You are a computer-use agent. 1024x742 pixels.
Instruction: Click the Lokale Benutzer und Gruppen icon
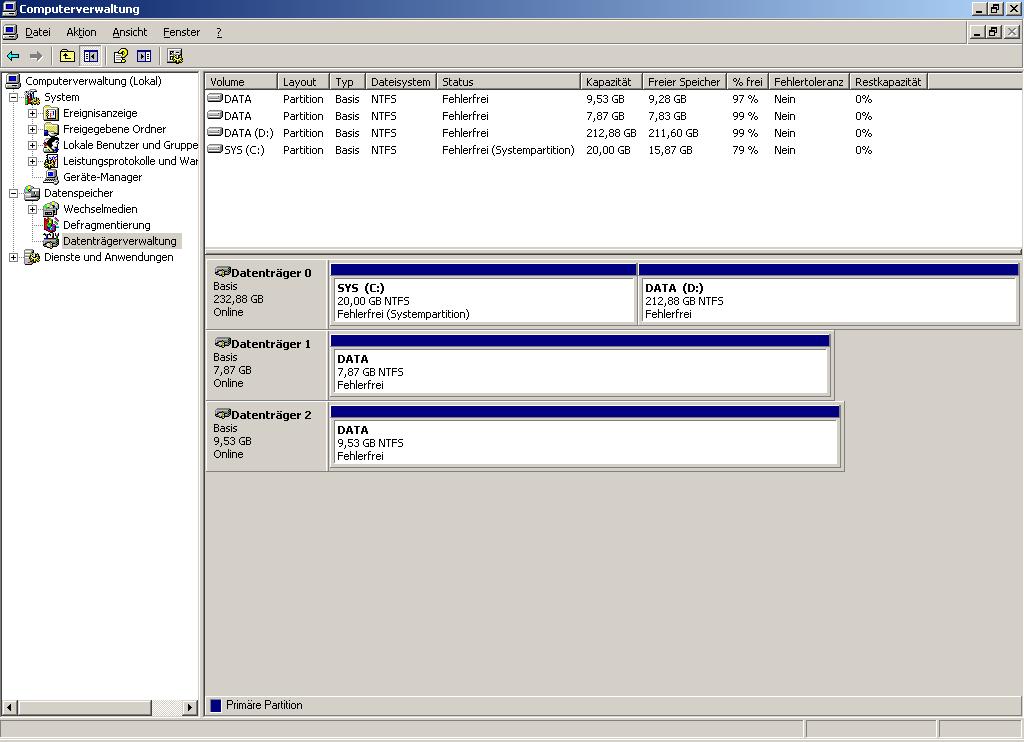point(51,145)
